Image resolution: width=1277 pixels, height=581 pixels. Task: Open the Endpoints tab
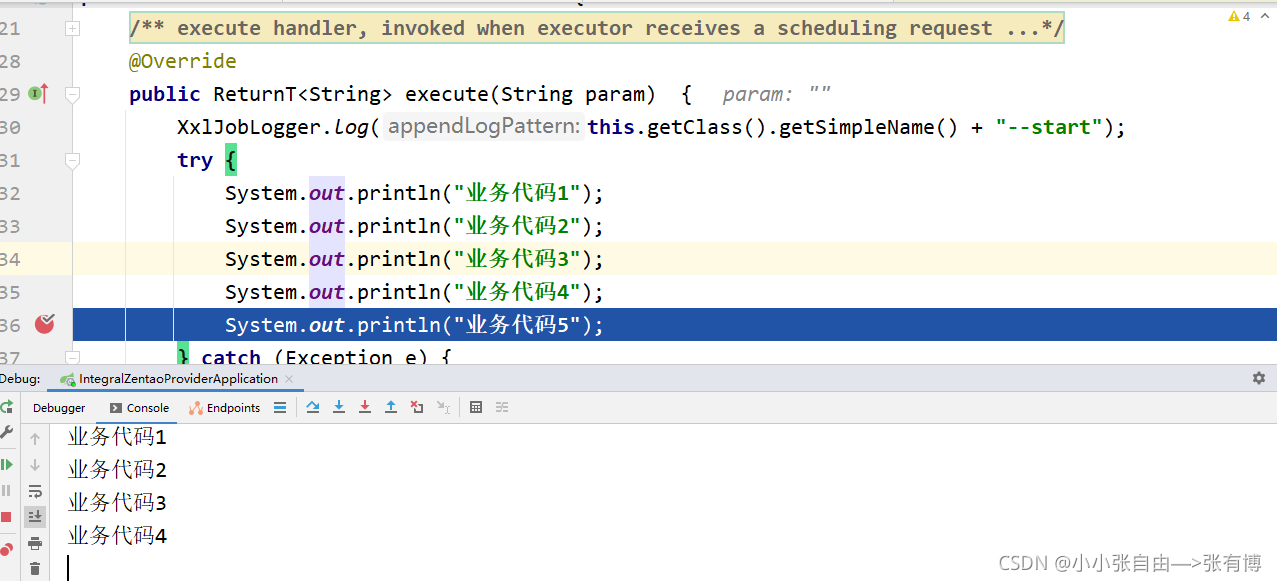tap(225, 408)
